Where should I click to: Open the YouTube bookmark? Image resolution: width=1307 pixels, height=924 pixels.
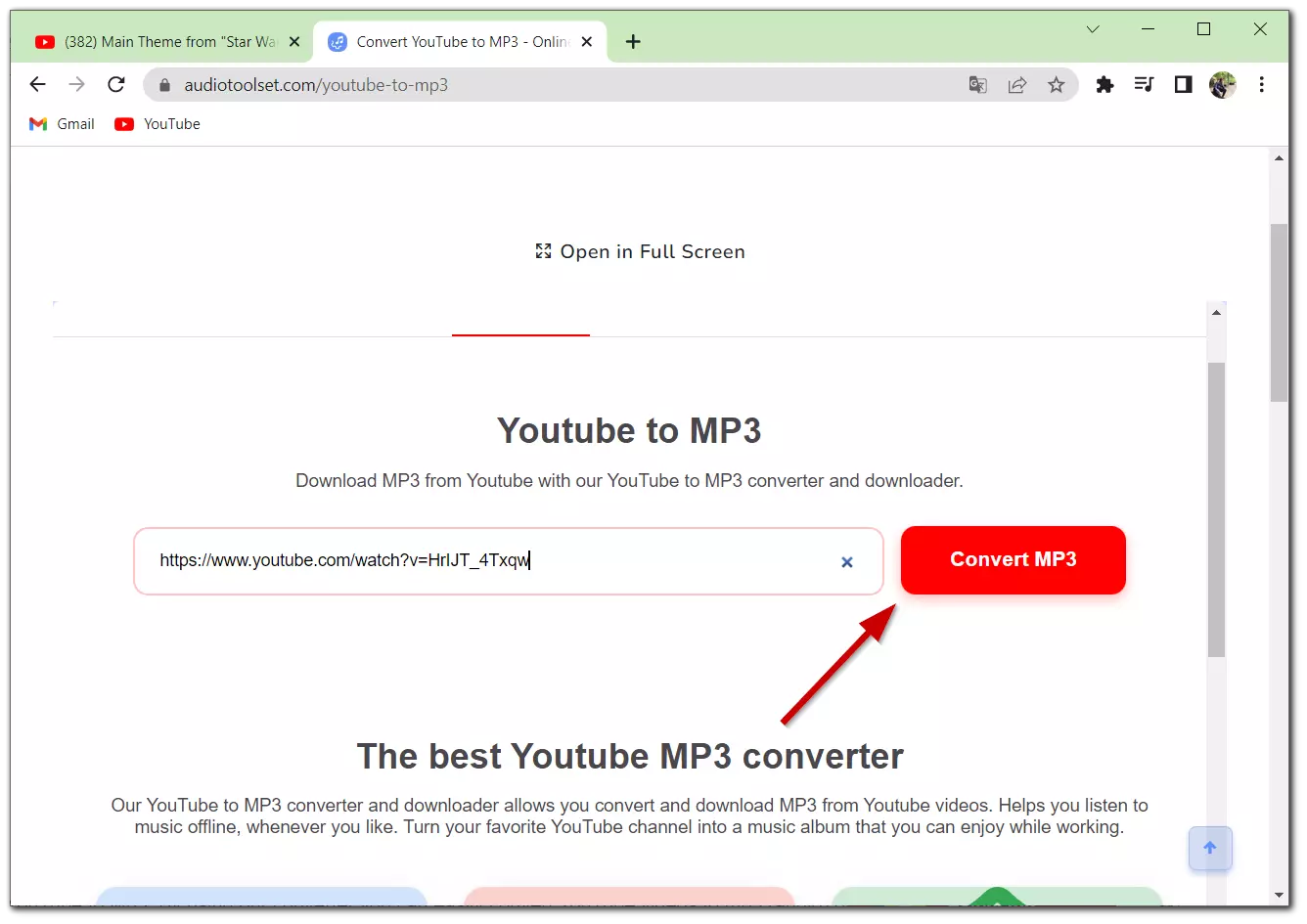pyautogui.click(x=158, y=124)
